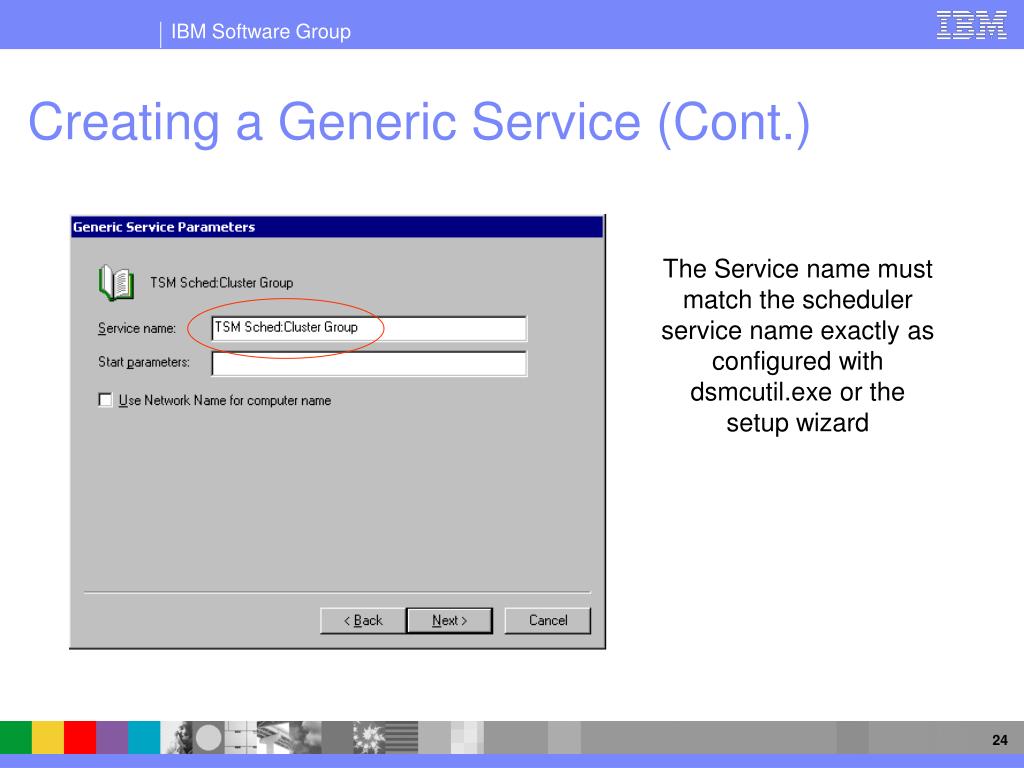Click the slide number 24
This screenshot has height=768, width=1024.
coord(999,740)
